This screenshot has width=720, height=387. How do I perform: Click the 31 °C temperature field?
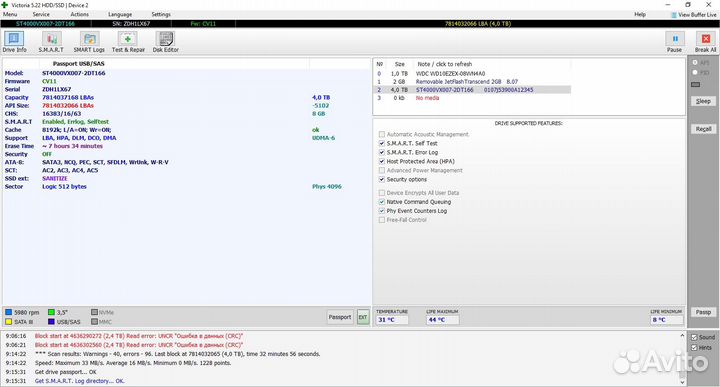tap(392, 320)
